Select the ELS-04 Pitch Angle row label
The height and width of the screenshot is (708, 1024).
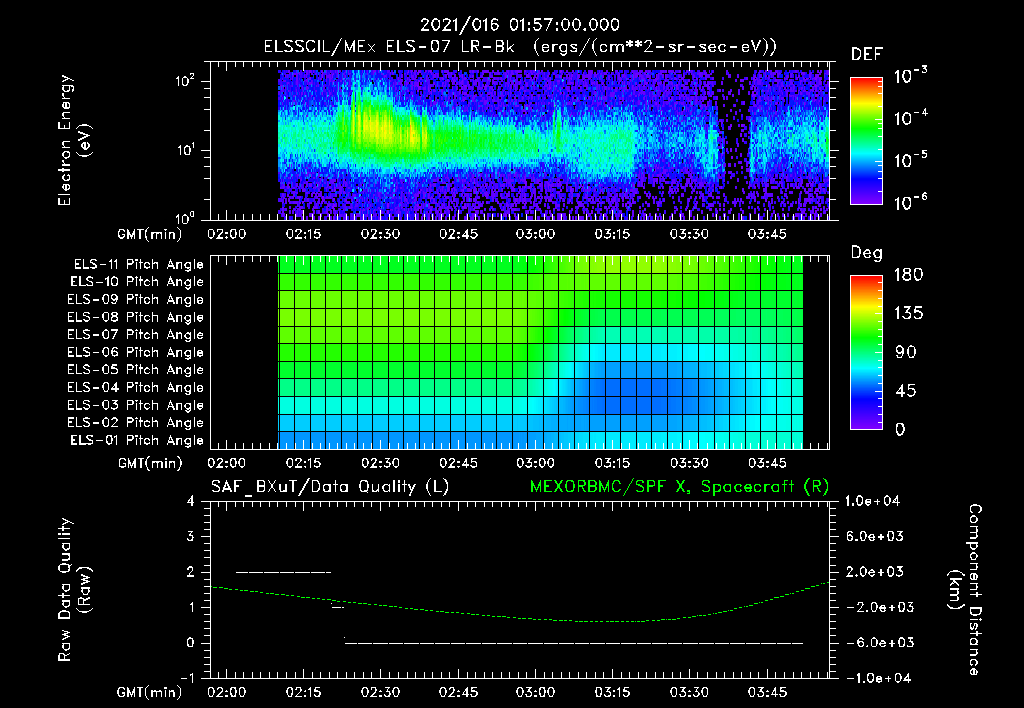click(136, 387)
